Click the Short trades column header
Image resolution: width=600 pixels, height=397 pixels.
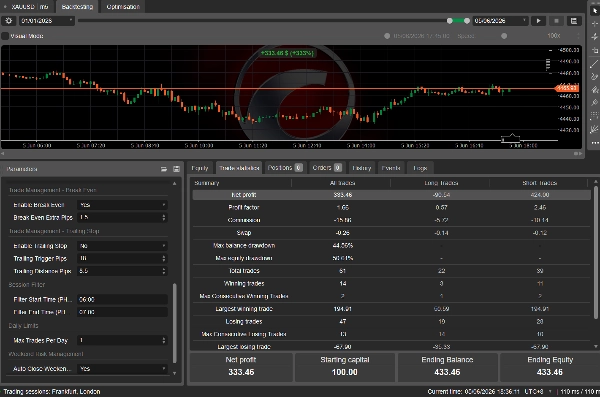[540, 183]
